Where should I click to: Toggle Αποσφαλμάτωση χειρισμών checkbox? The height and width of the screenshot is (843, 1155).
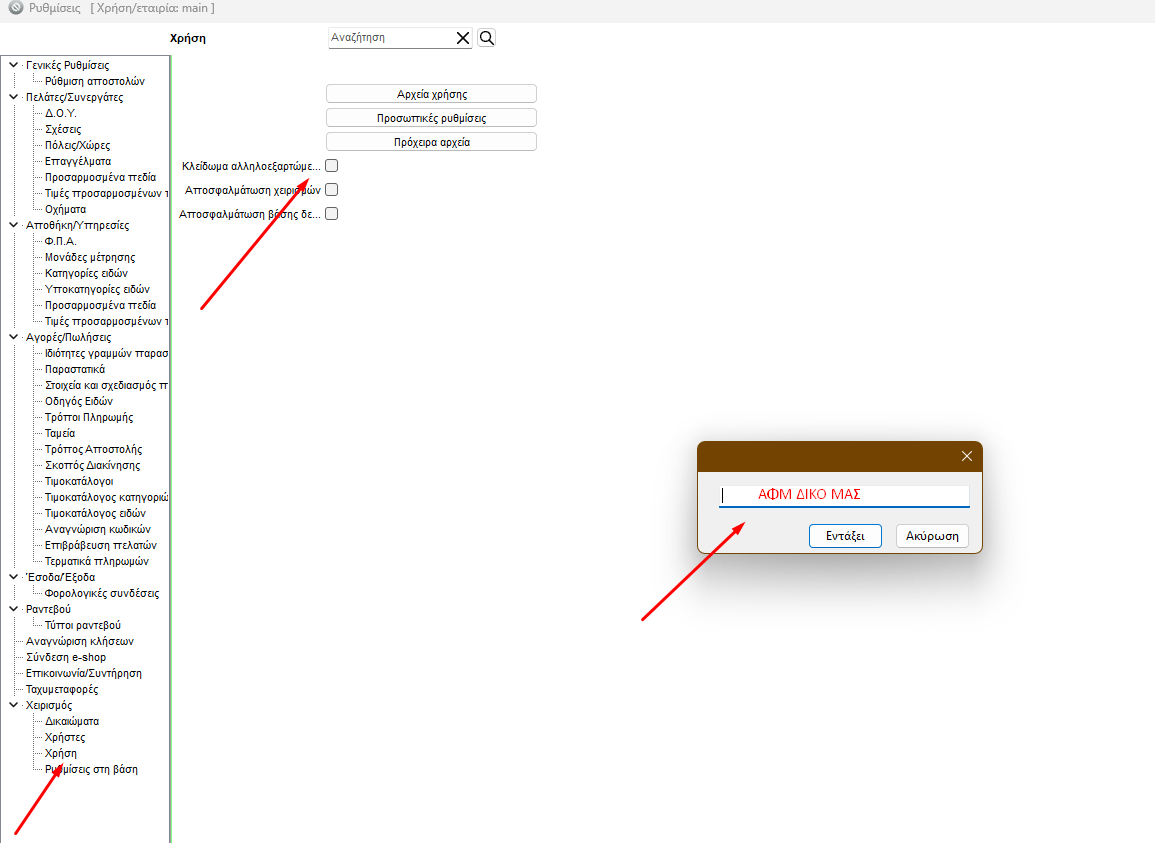point(331,190)
